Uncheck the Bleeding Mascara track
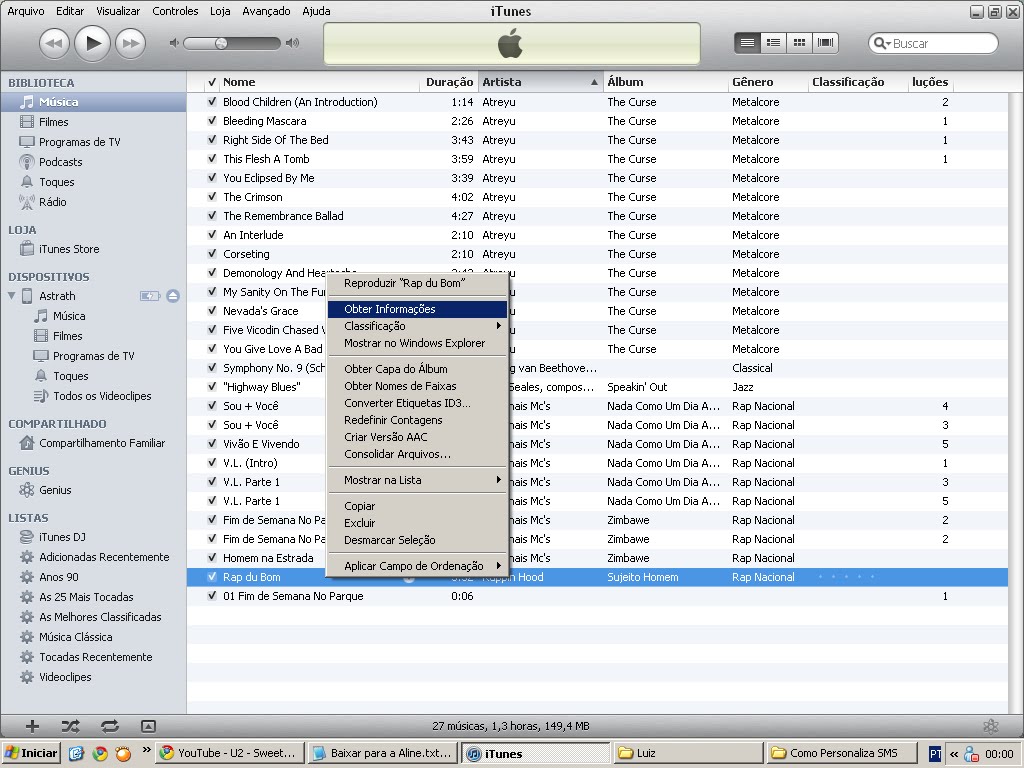Image resolution: width=1024 pixels, height=768 pixels. (x=212, y=121)
